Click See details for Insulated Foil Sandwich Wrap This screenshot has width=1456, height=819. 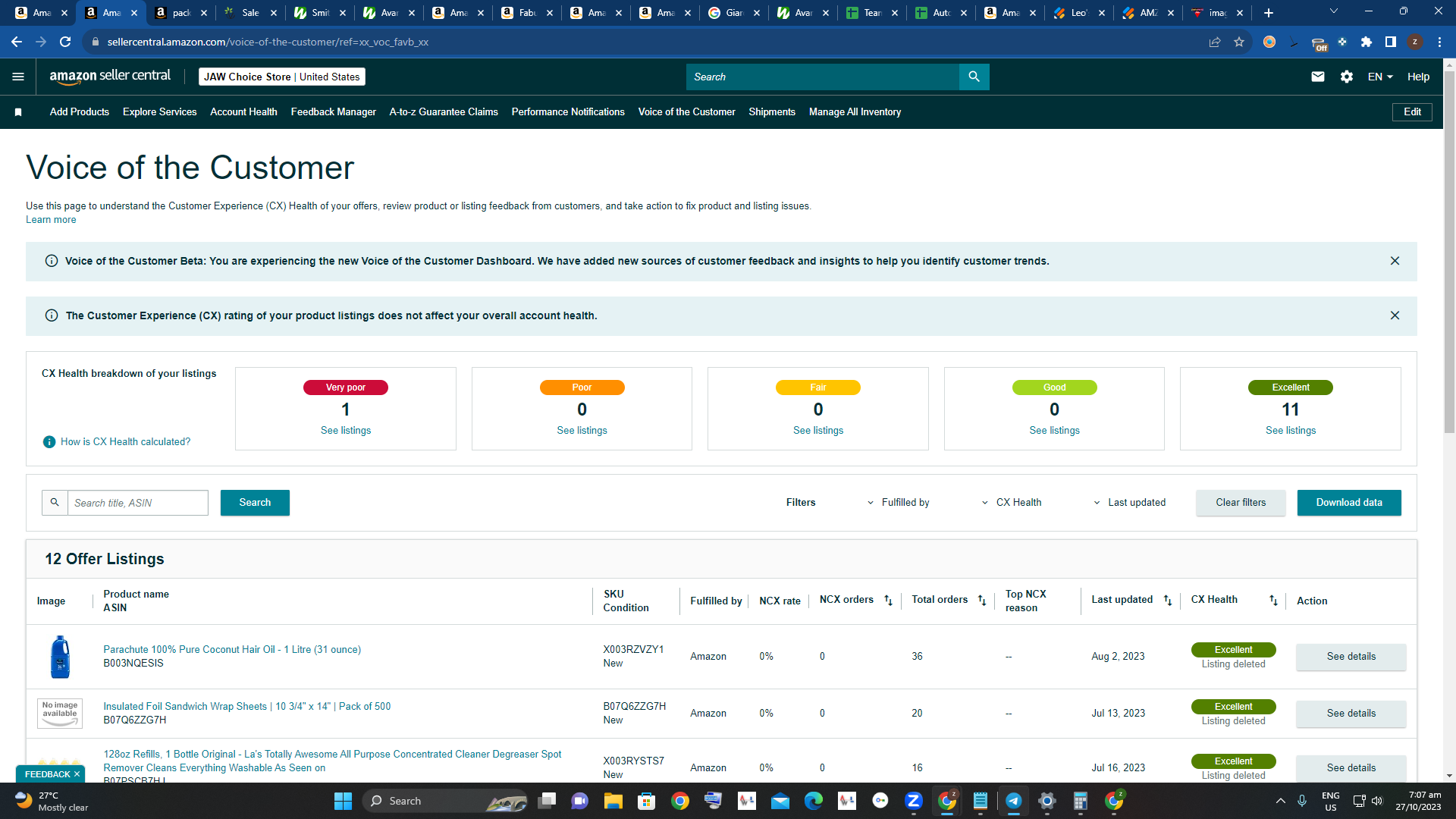click(x=1351, y=714)
